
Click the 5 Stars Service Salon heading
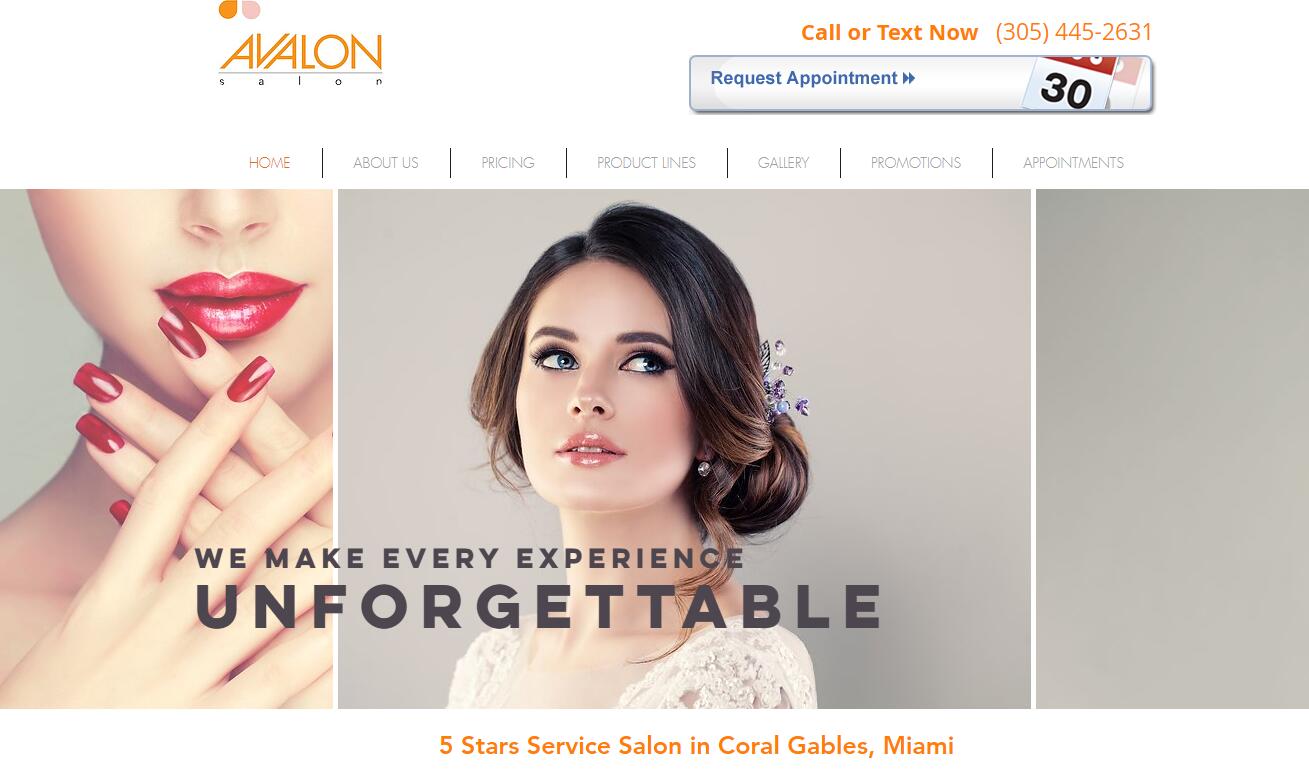(x=696, y=746)
